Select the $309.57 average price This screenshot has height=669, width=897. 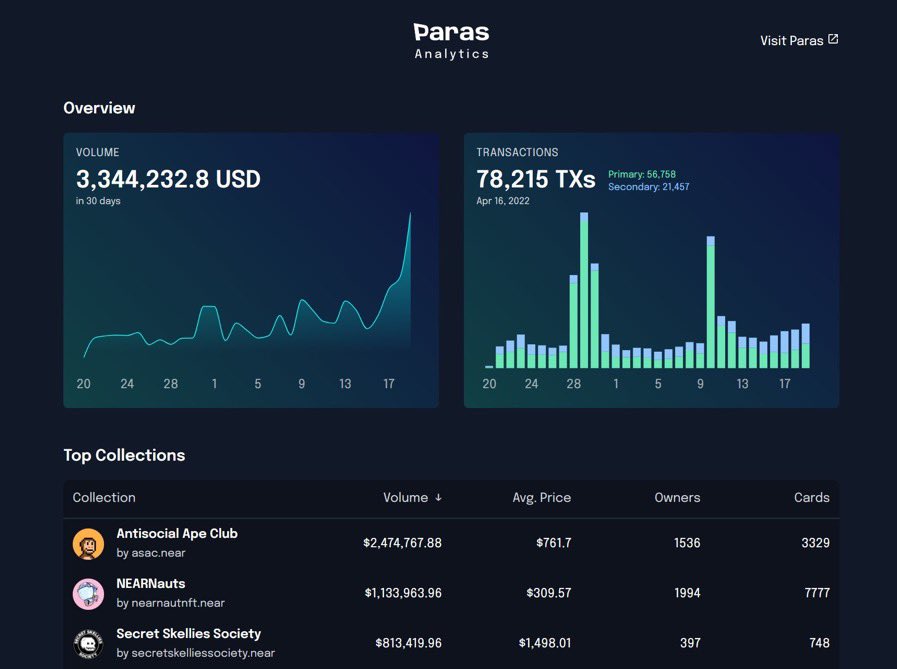(549, 593)
